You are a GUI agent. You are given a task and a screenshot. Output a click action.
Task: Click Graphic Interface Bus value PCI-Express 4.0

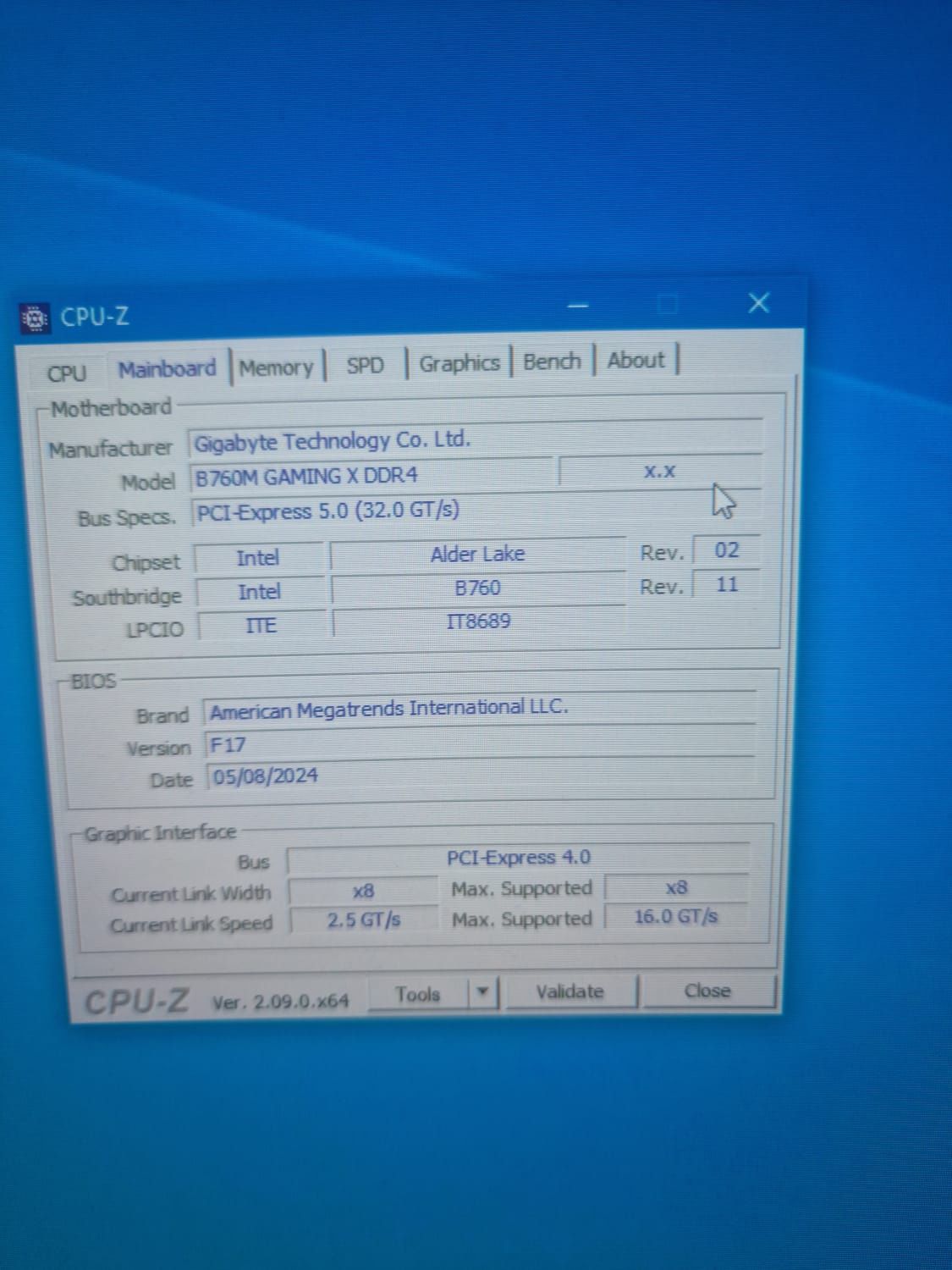coord(518,858)
